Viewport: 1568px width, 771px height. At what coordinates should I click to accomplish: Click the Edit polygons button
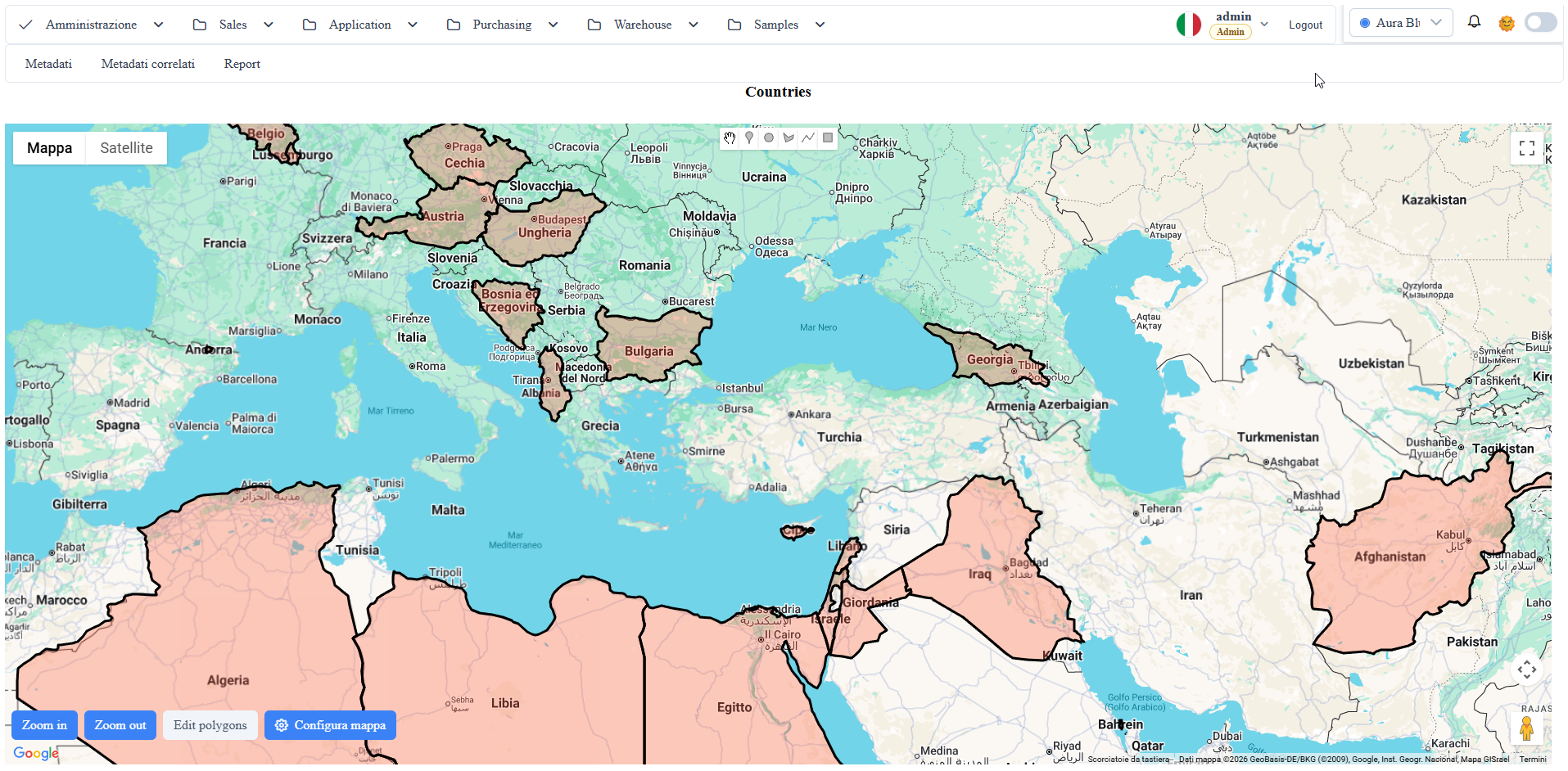tap(210, 725)
